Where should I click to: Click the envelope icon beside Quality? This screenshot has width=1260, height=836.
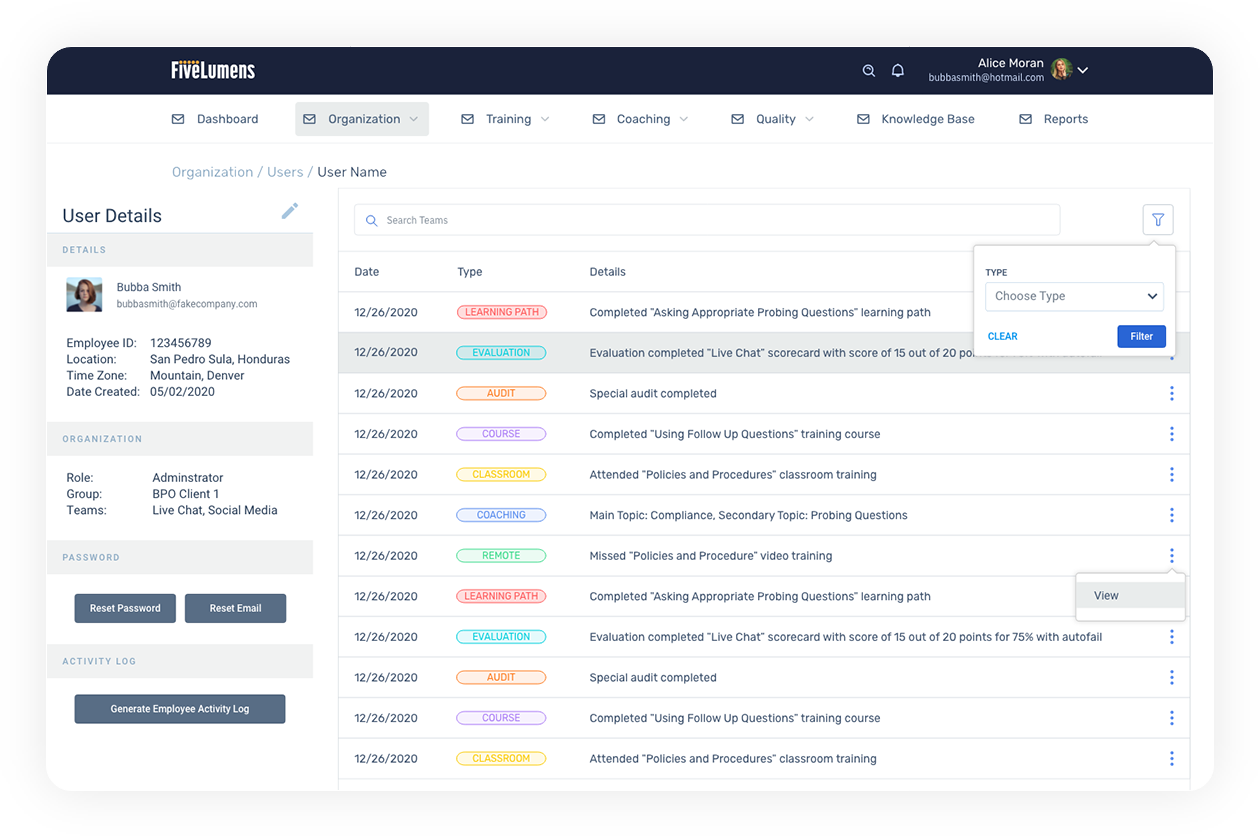point(738,119)
